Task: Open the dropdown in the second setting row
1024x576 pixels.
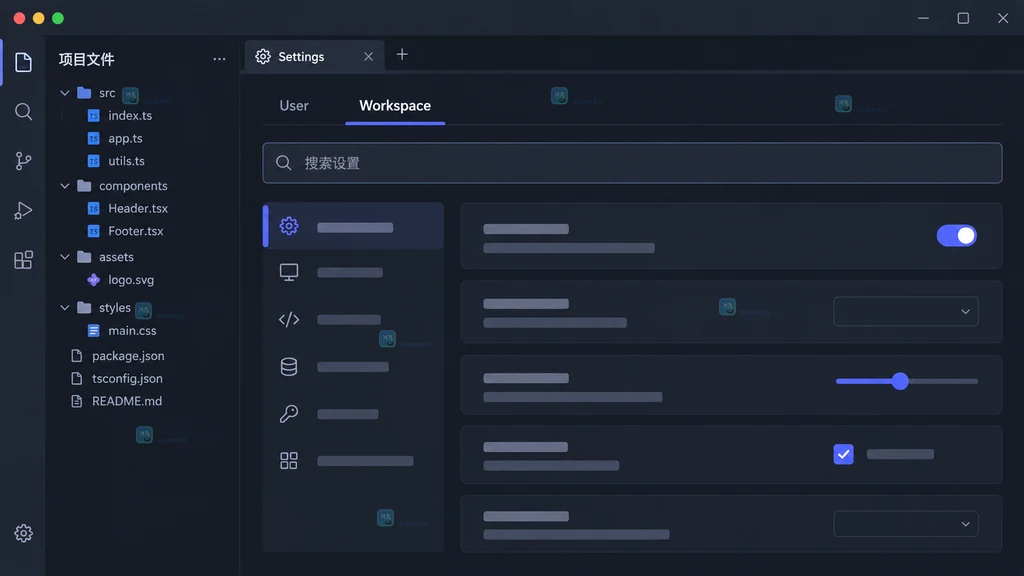Action: (x=906, y=312)
